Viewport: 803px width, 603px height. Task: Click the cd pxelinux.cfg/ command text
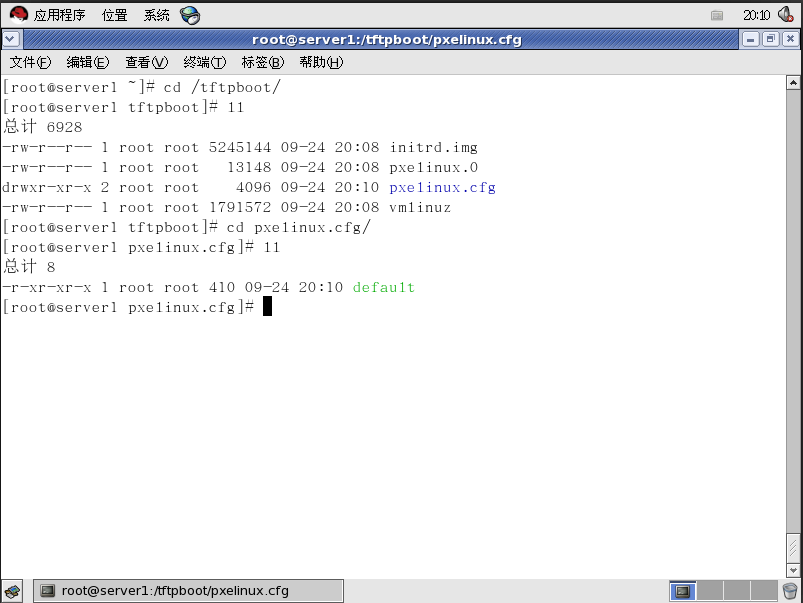tap(298, 227)
